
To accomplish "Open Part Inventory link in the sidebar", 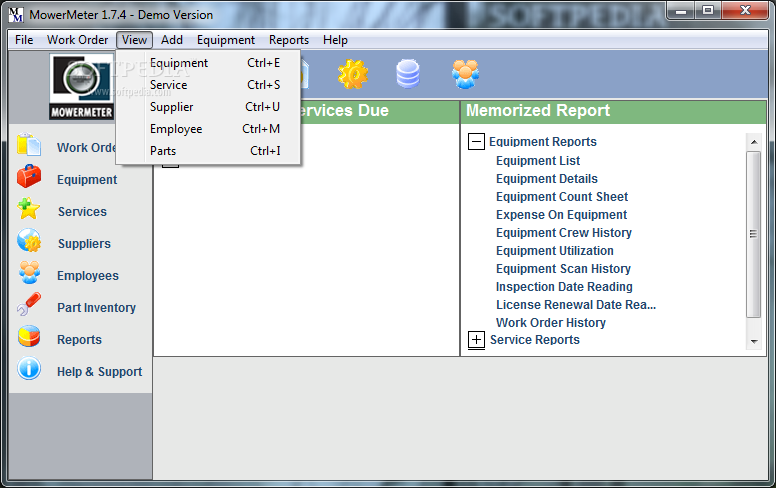I will (x=97, y=308).
